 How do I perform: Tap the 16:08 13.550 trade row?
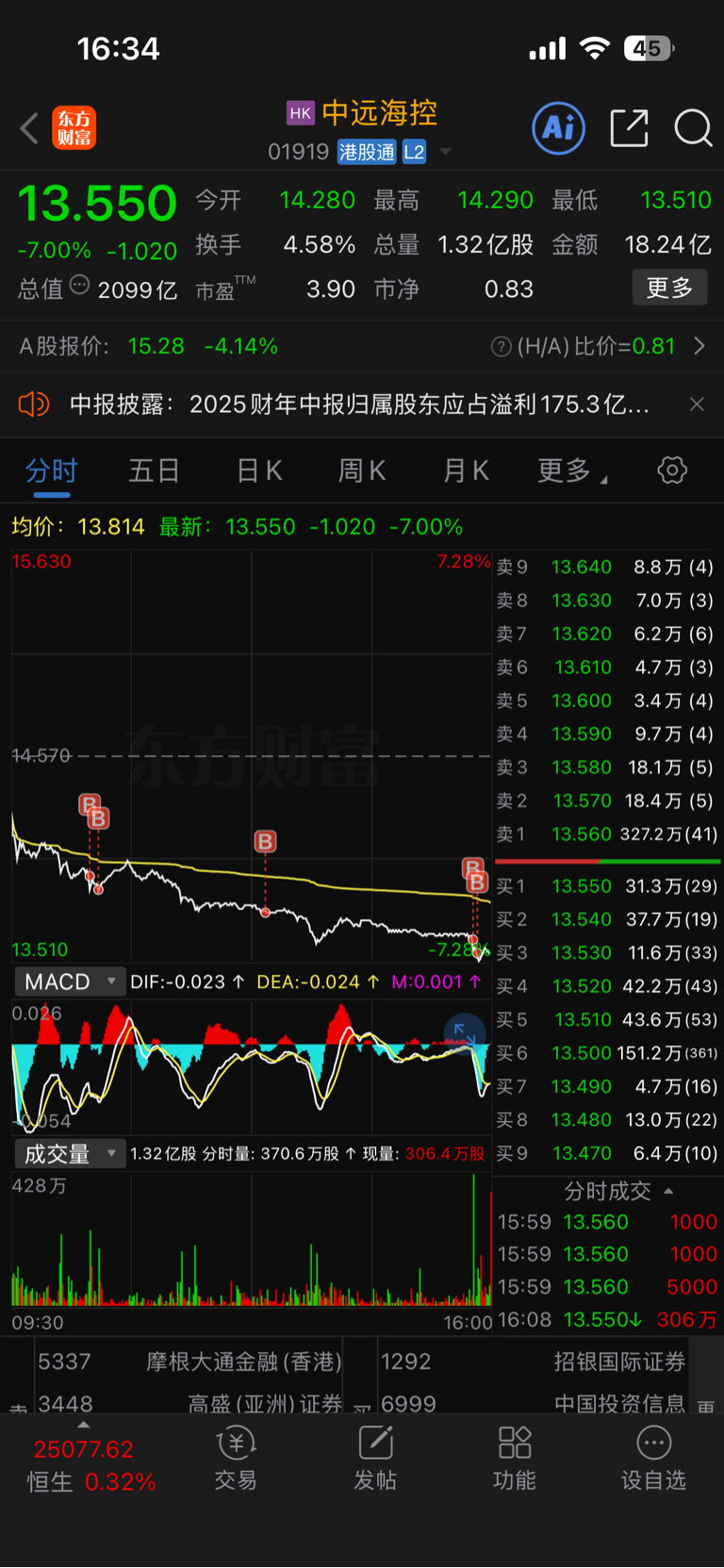click(x=607, y=1319)
